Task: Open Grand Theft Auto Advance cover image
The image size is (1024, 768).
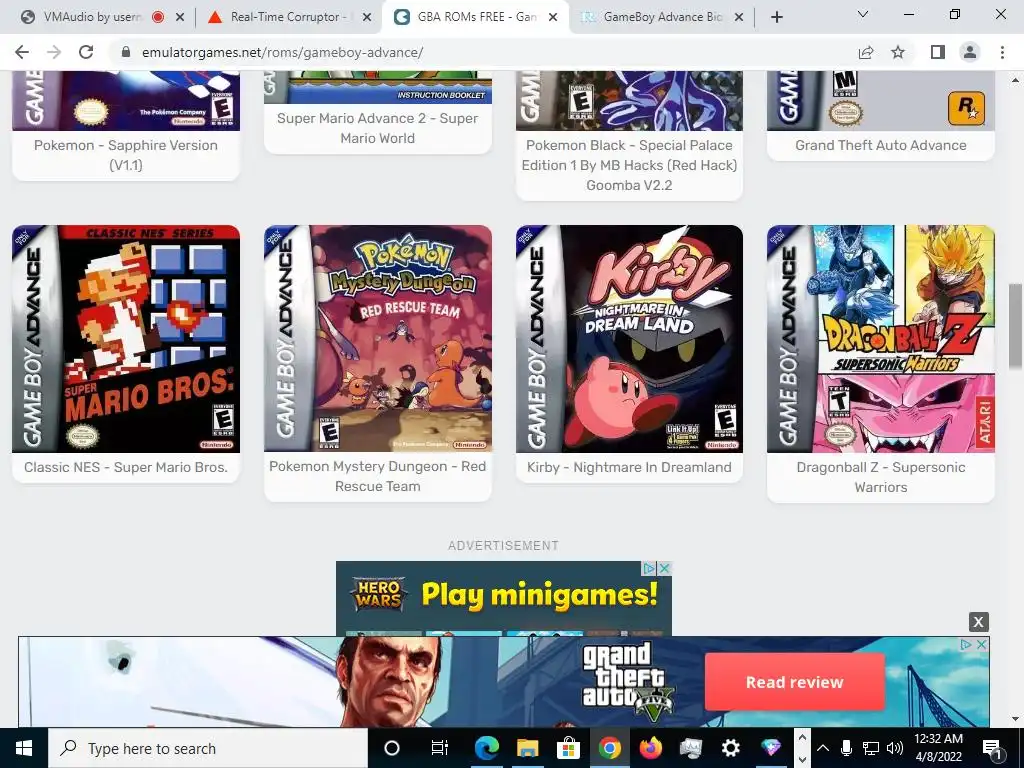Action: pos(881,101)
